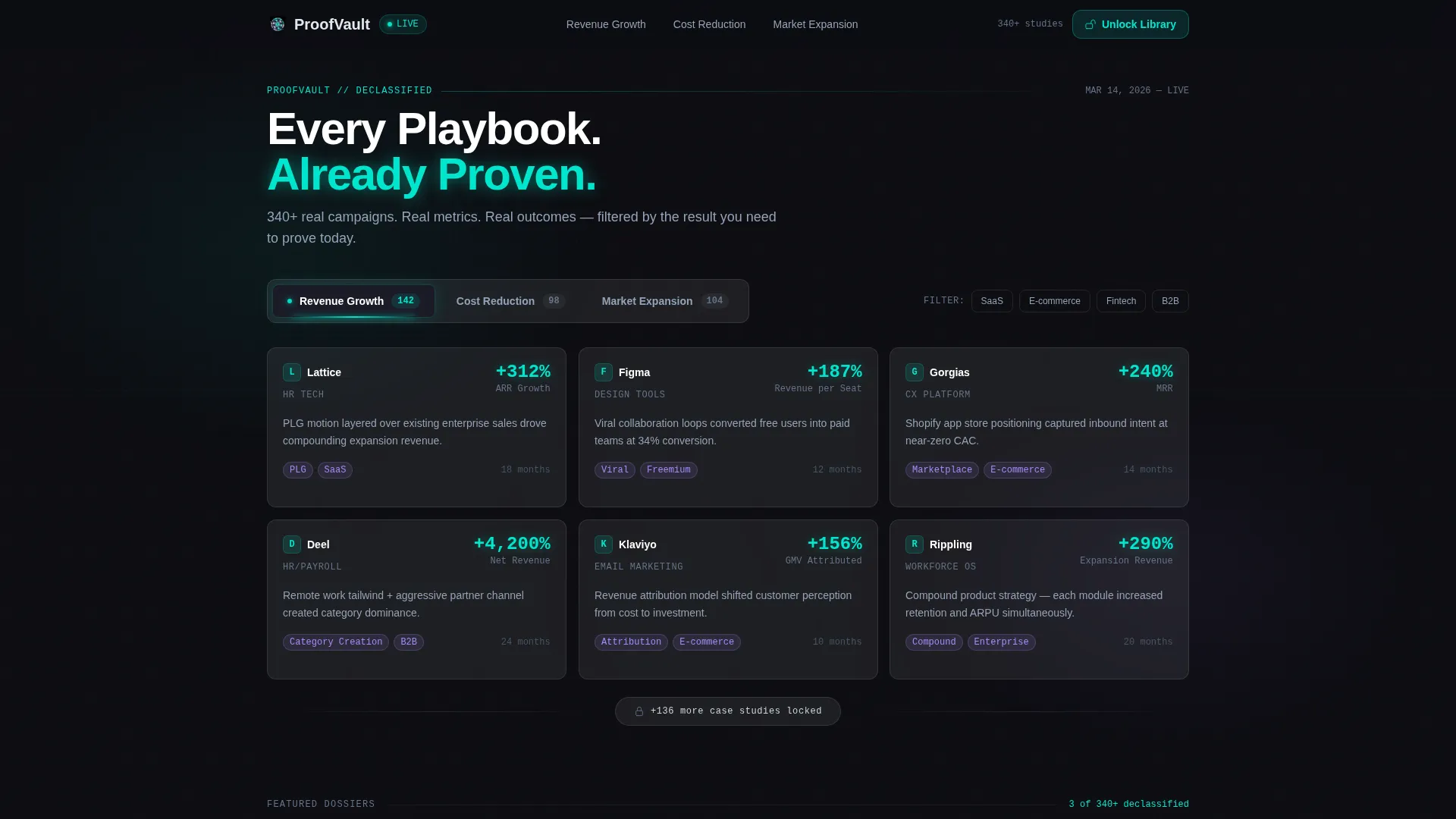Select the Revenue Growth 142 tab
Screen dimensions: 1456x819
click(353, 301)
